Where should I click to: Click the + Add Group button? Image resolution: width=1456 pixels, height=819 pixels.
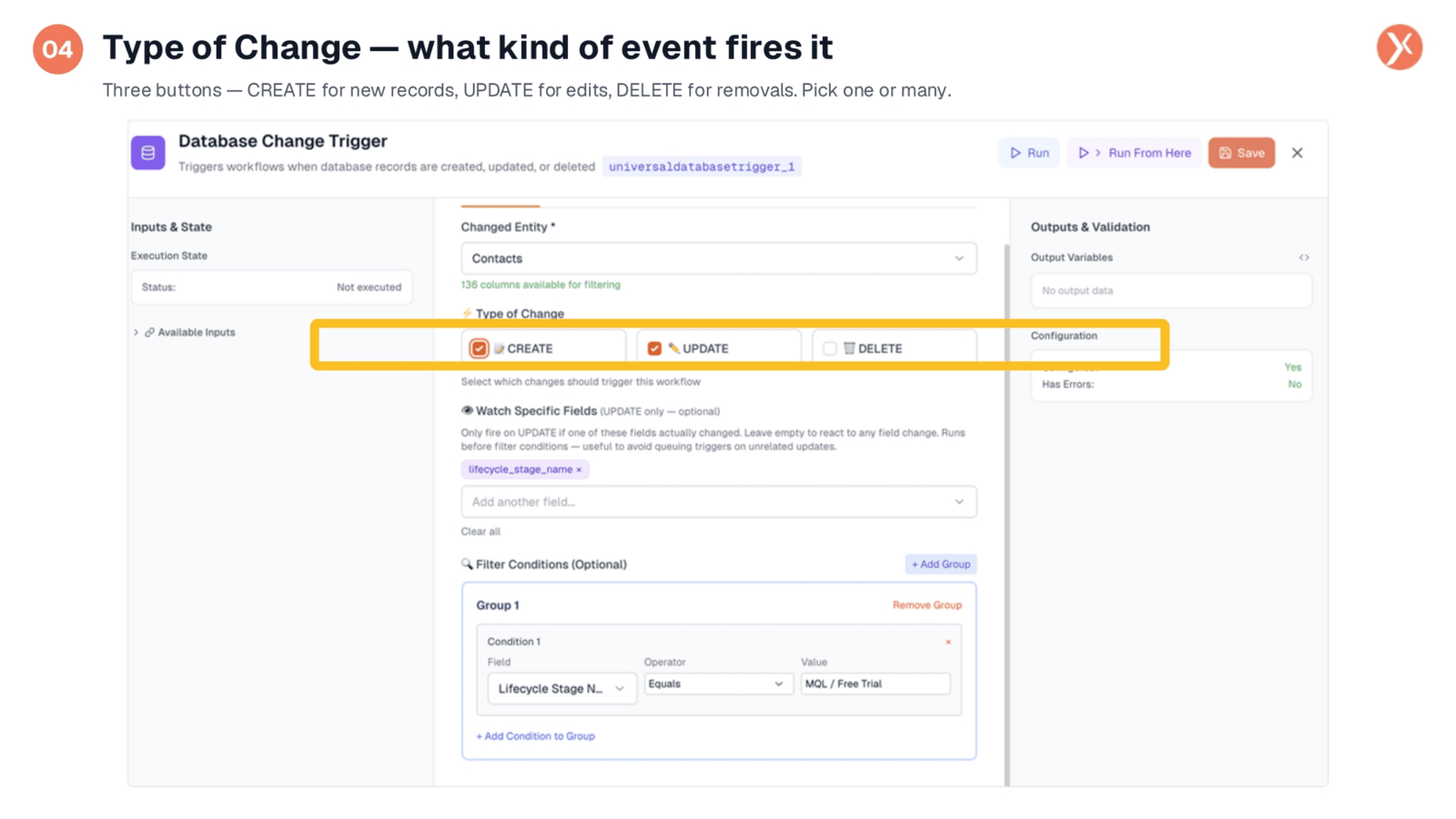941,564
